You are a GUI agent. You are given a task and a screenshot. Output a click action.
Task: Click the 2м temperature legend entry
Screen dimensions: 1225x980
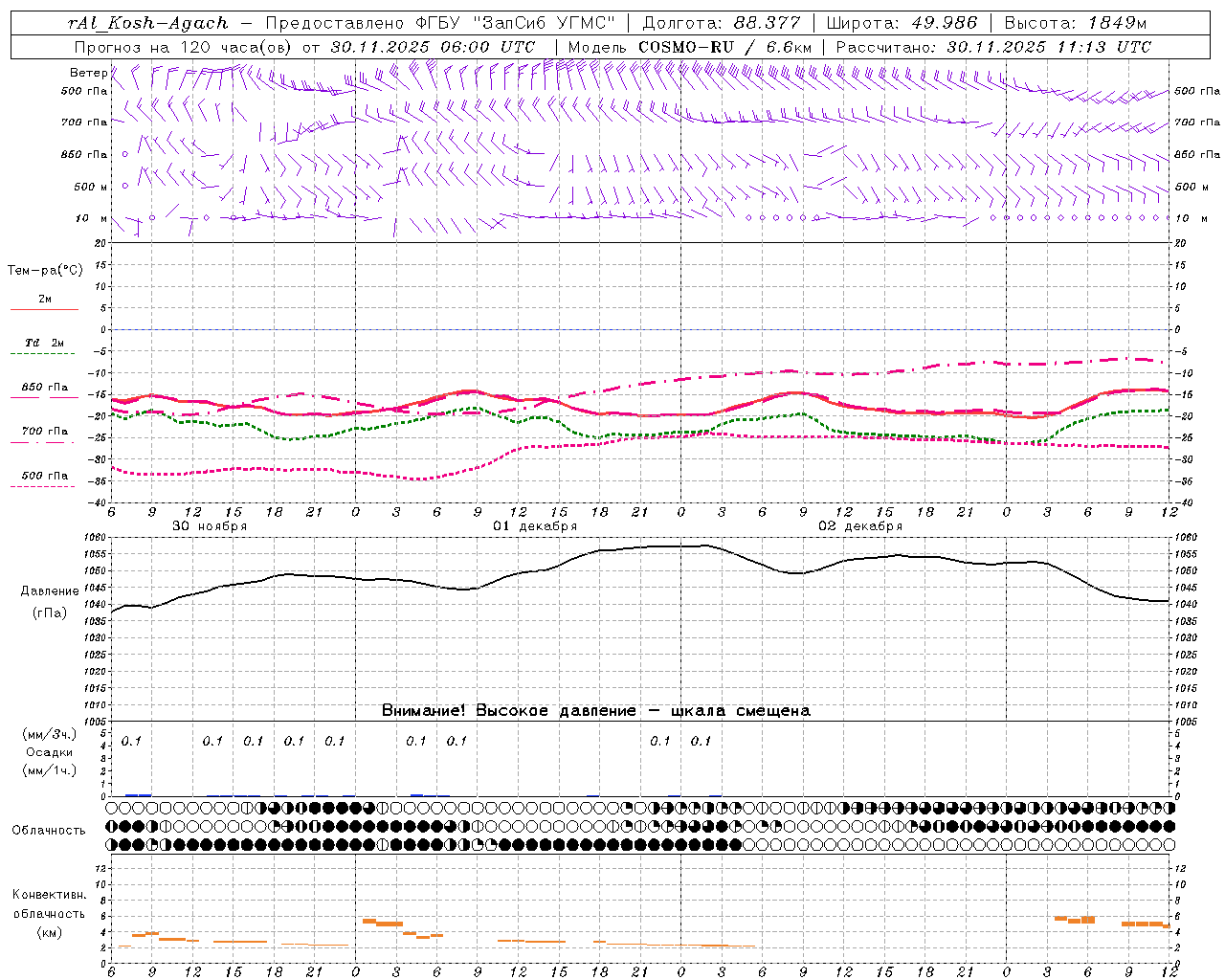pyautogui.click(x=44, y=300)
